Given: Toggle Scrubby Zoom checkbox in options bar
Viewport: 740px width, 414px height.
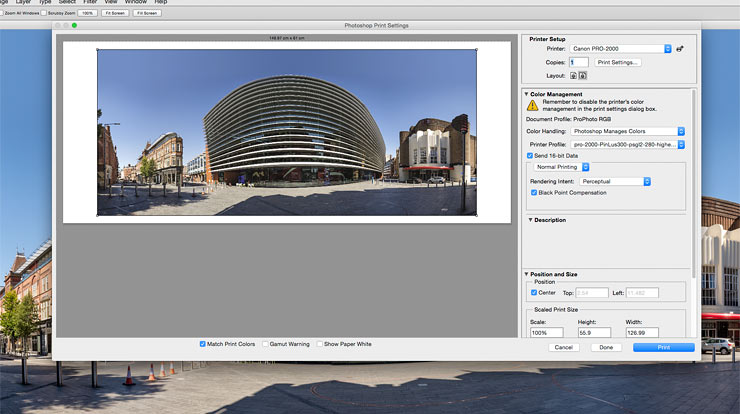Looking at the screenshot, I should (43, 13).
